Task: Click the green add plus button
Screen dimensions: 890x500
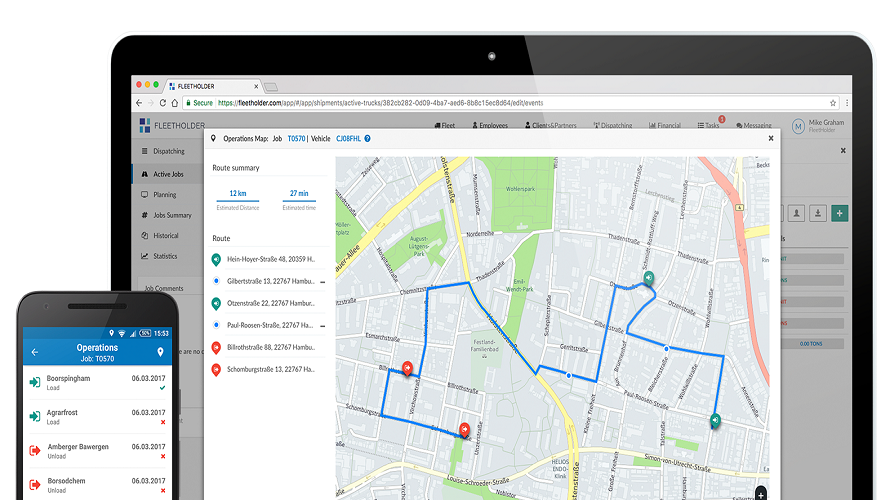Action: (839, 213)
